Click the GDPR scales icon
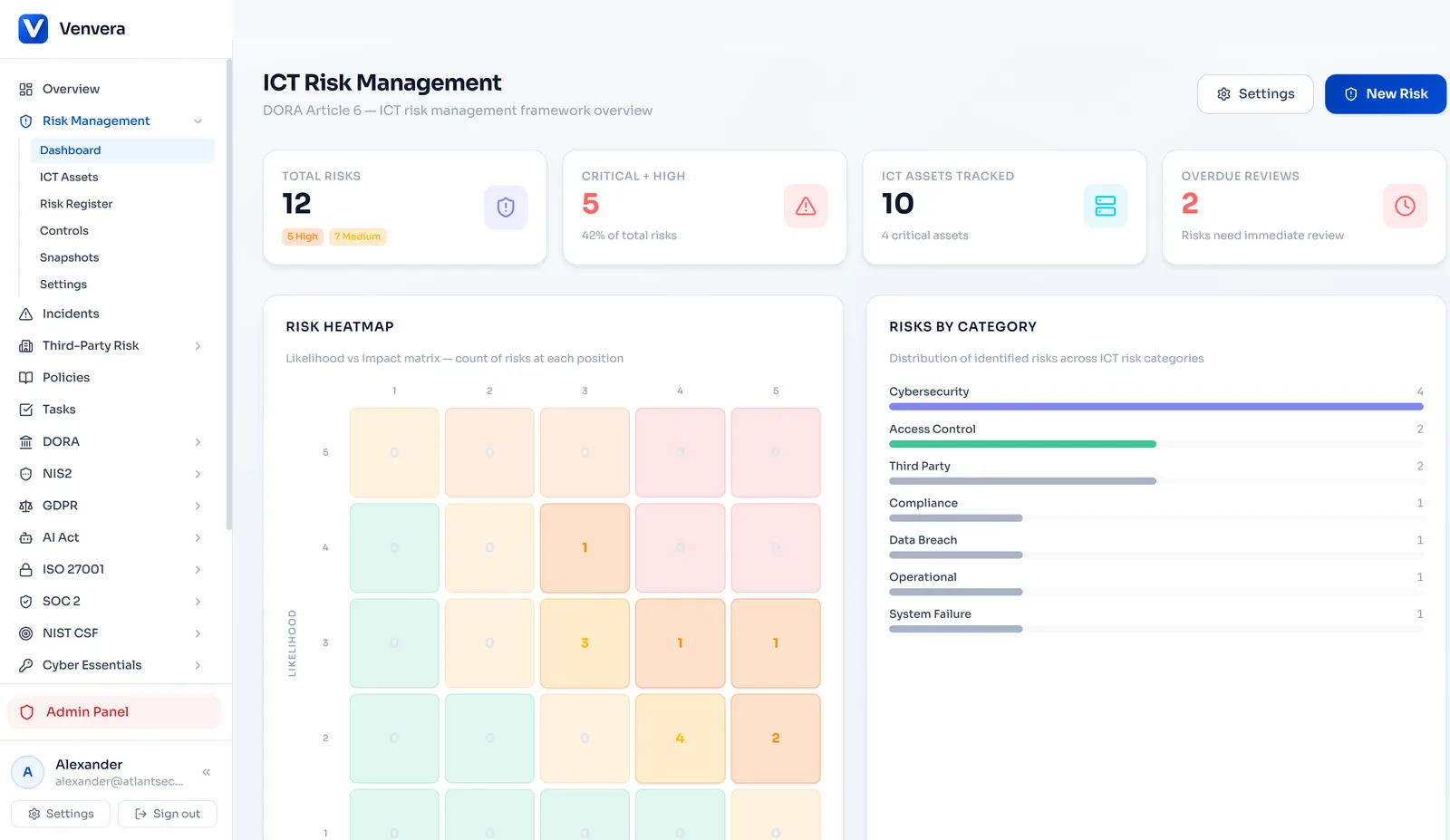The image size is (1450, 840). [x=26, y=506]
